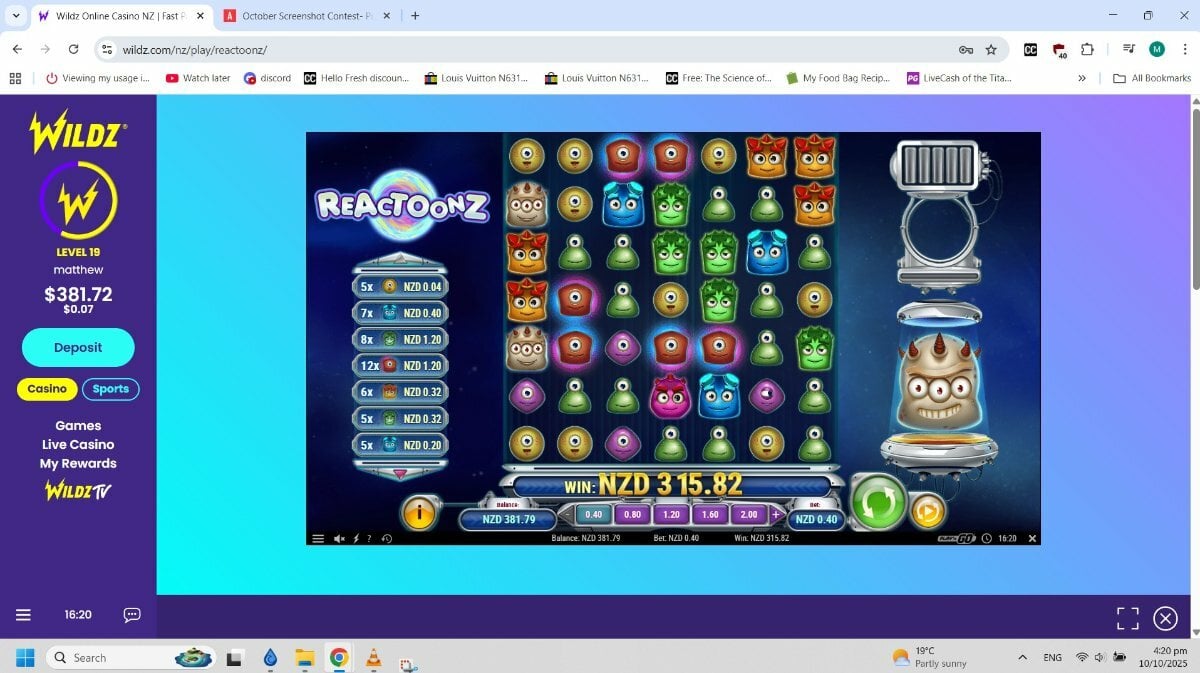Select the 2.00 bet amount
1200x673 pixels.
747,515
